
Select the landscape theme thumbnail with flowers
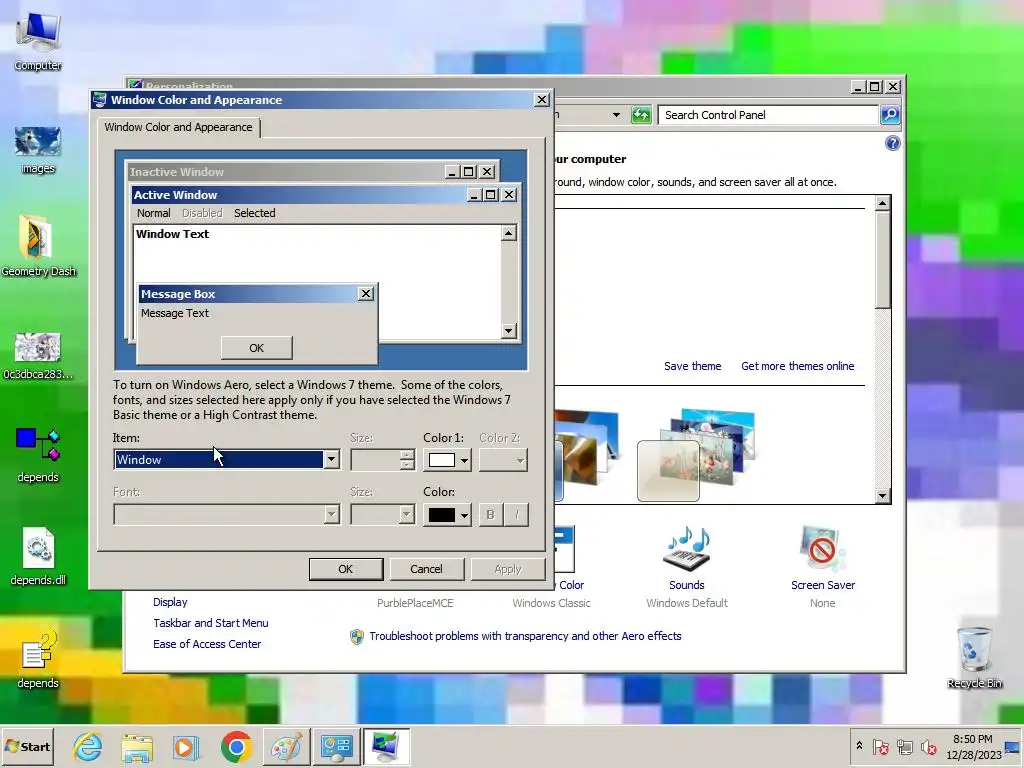click(x=696, y=455)
